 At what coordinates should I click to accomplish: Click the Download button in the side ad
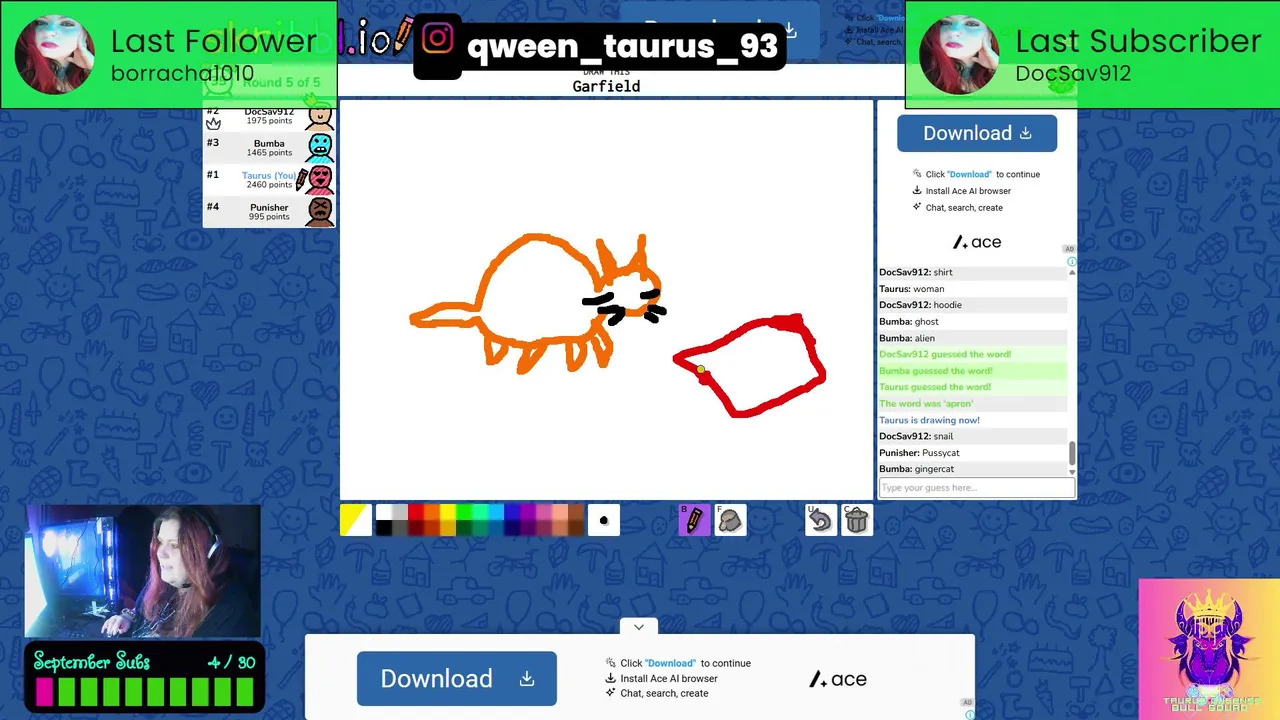[977, 134]
